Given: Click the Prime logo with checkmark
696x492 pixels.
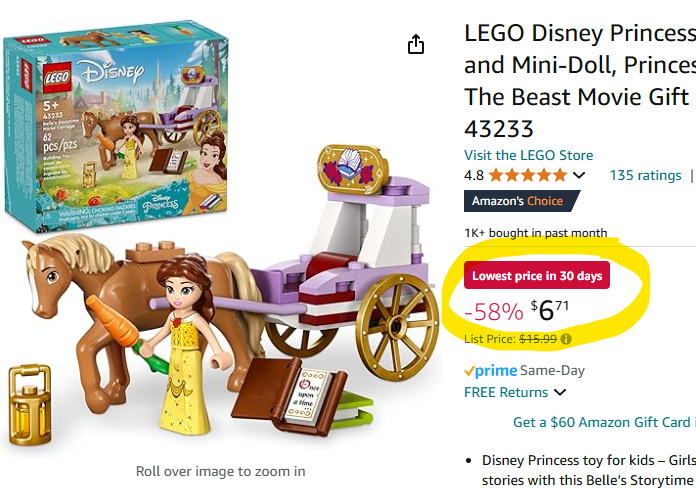Looking at the screenshot, I should pyautogui.click(x=491, y=370).
